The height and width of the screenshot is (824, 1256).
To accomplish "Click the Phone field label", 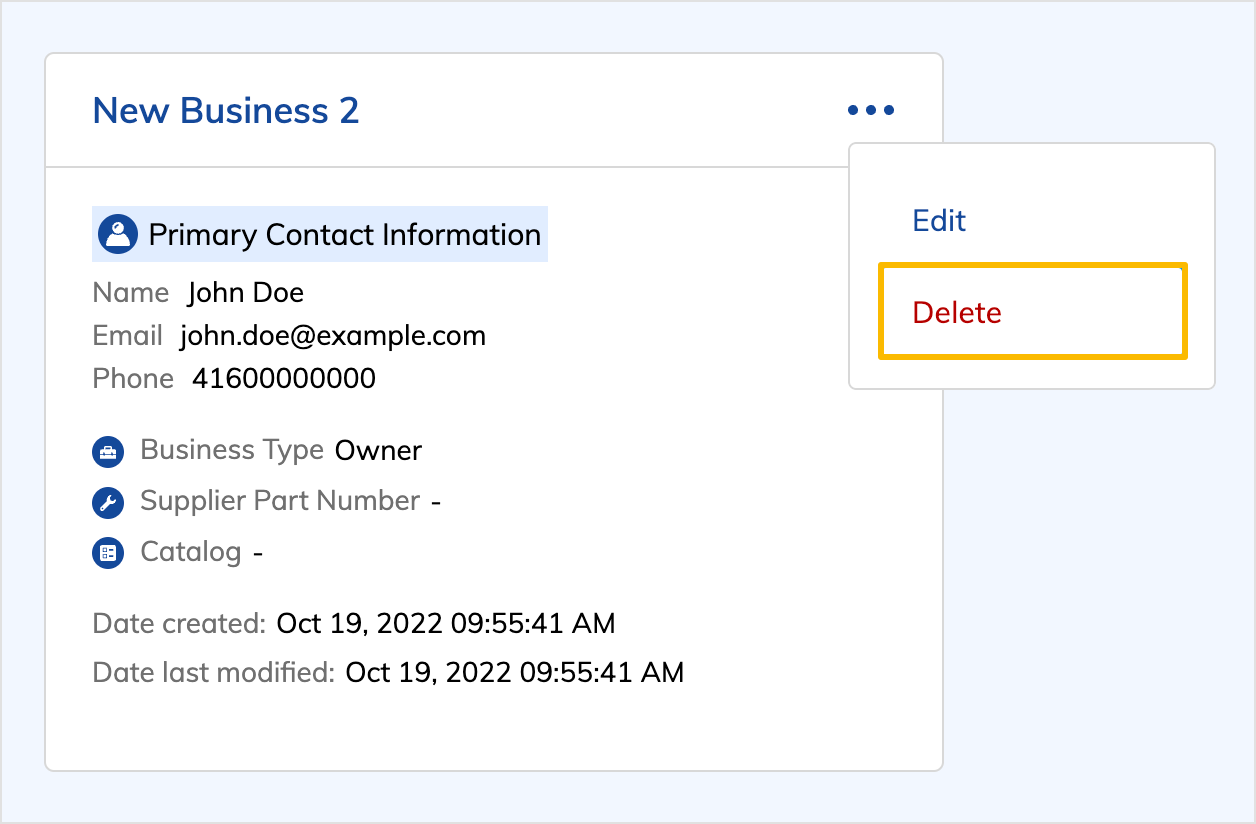I will coord(132,378).
